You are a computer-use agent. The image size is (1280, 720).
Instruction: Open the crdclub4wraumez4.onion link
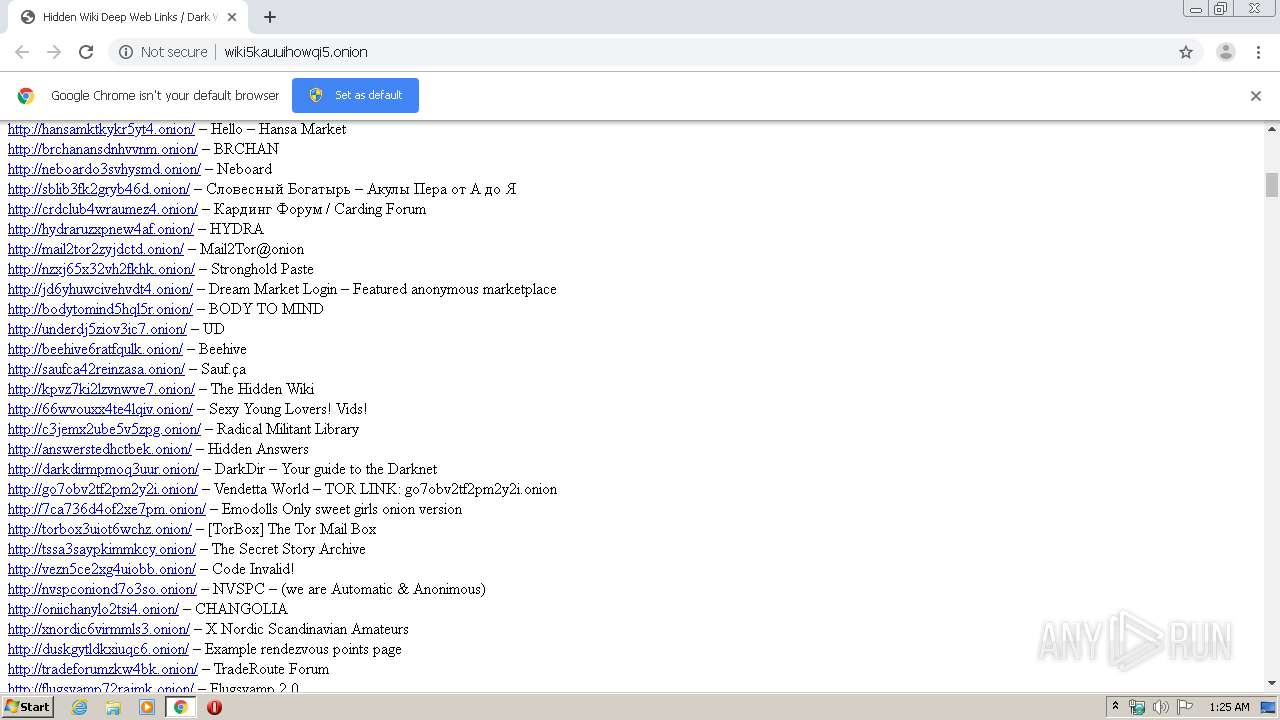(x=103, y=209)
